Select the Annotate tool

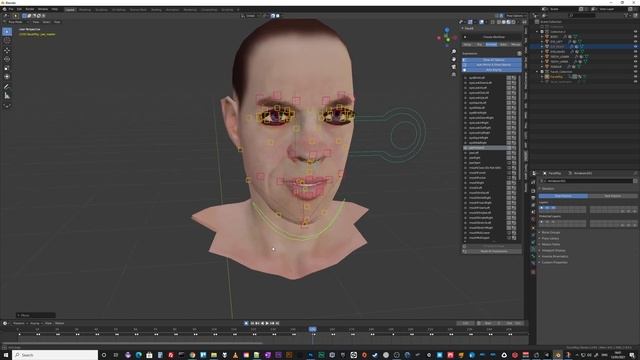click(7, 87)
